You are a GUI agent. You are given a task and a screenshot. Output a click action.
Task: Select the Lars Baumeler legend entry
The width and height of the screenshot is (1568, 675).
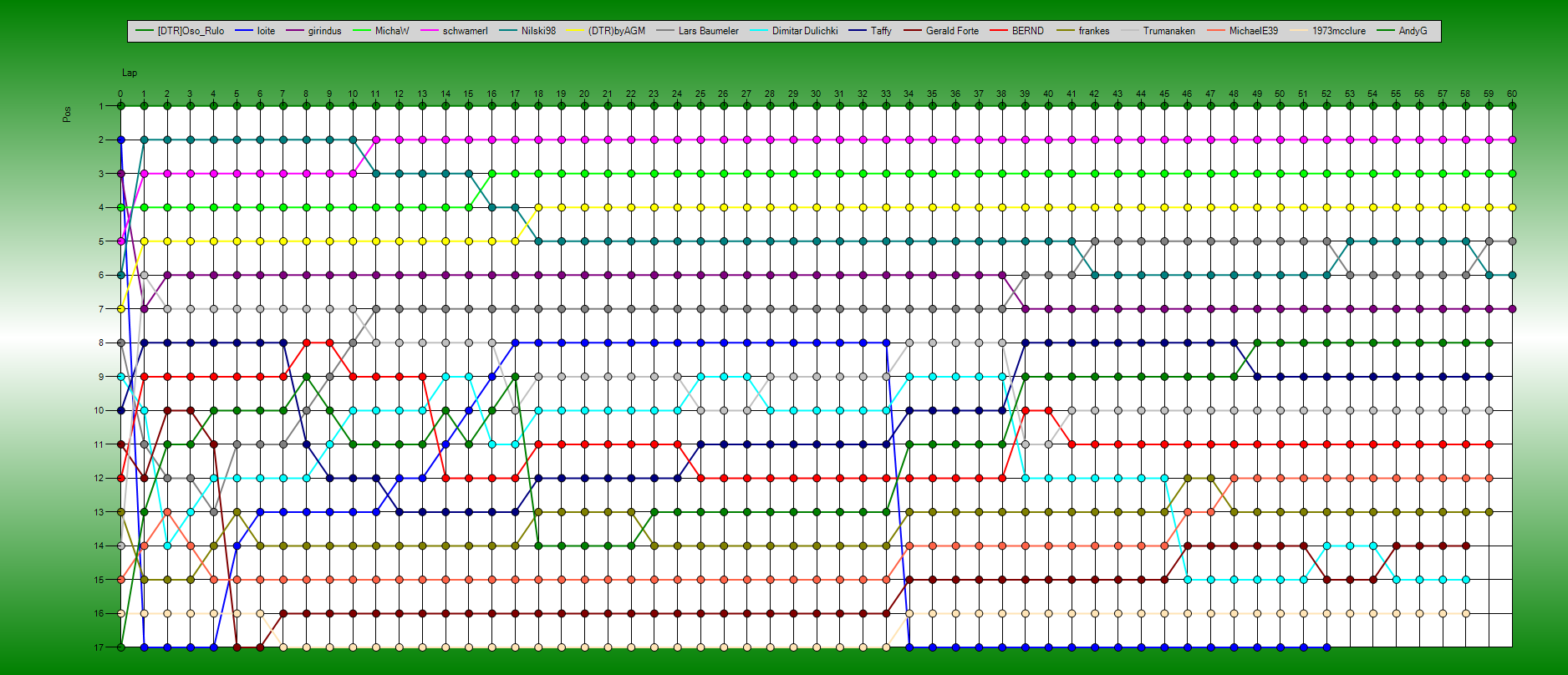[x=697, y=31]
